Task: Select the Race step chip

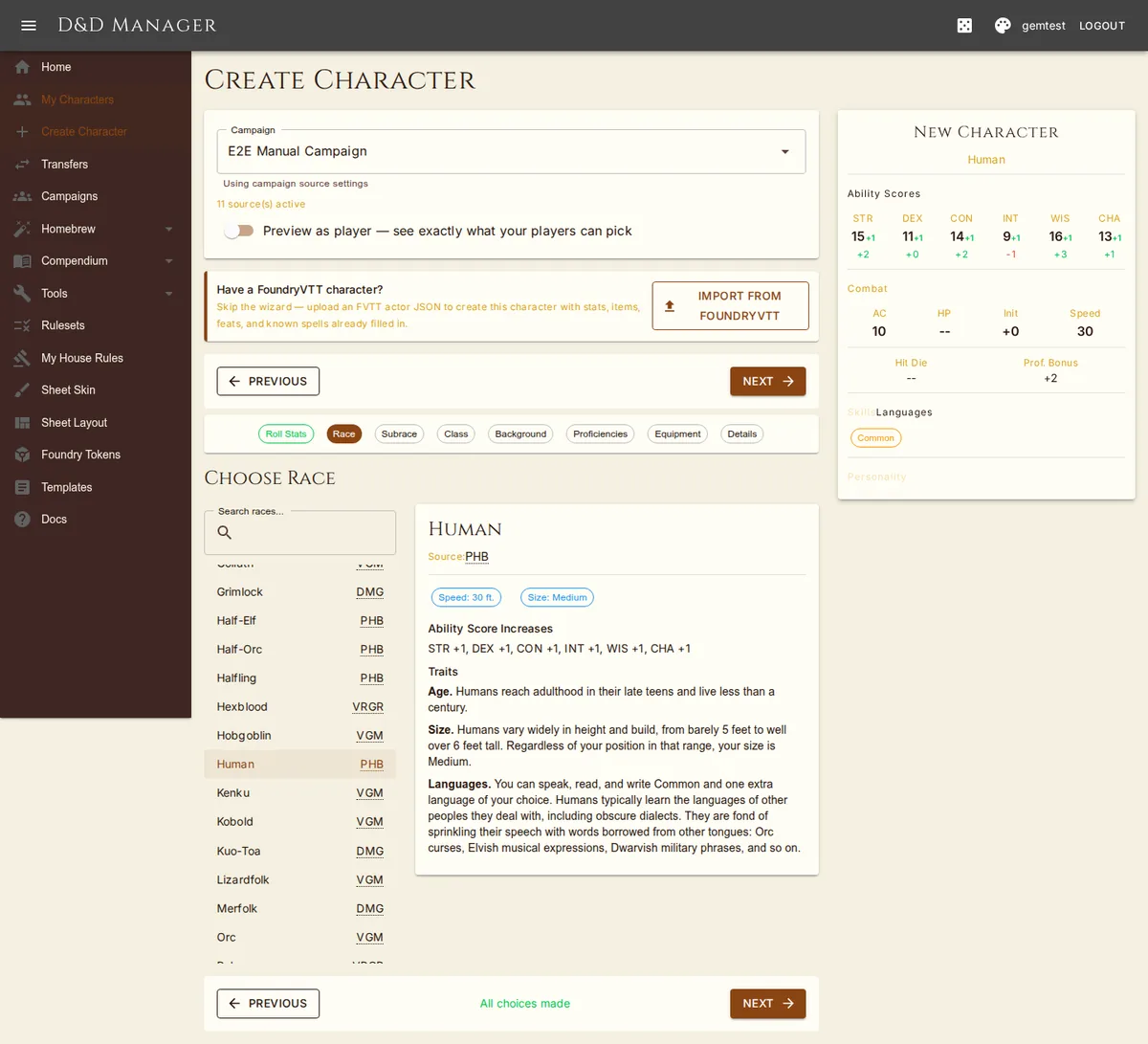Action: pos(343,434)
